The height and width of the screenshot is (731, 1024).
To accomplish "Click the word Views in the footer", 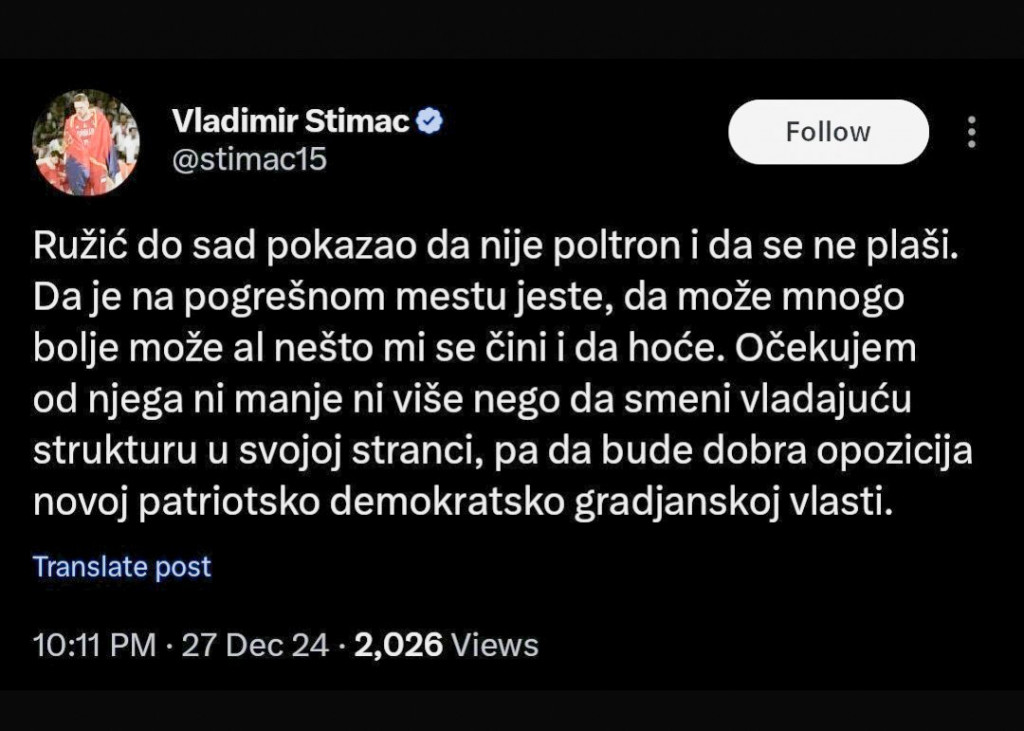I will click(495, 645).
